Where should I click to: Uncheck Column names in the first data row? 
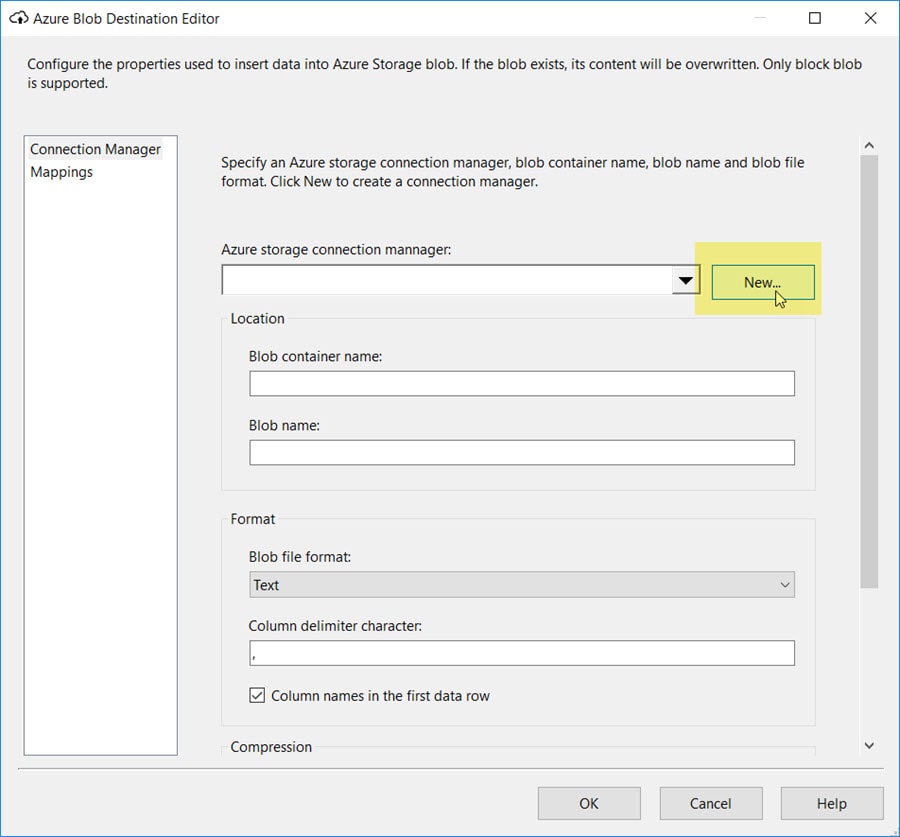point(257,695)
